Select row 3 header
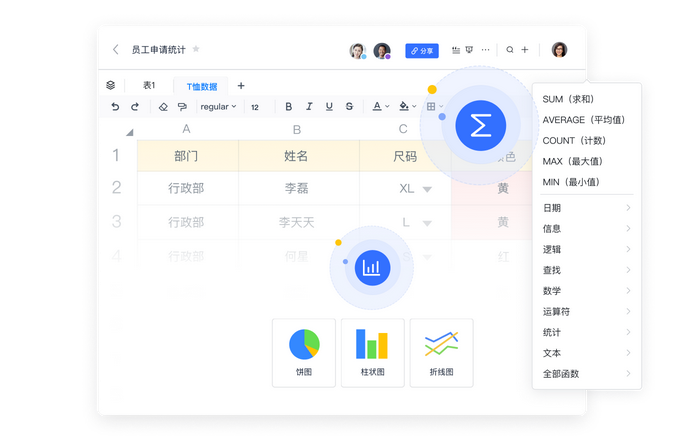Image resolution: width=684 pixels, height=440 pixels. point(116,222)
